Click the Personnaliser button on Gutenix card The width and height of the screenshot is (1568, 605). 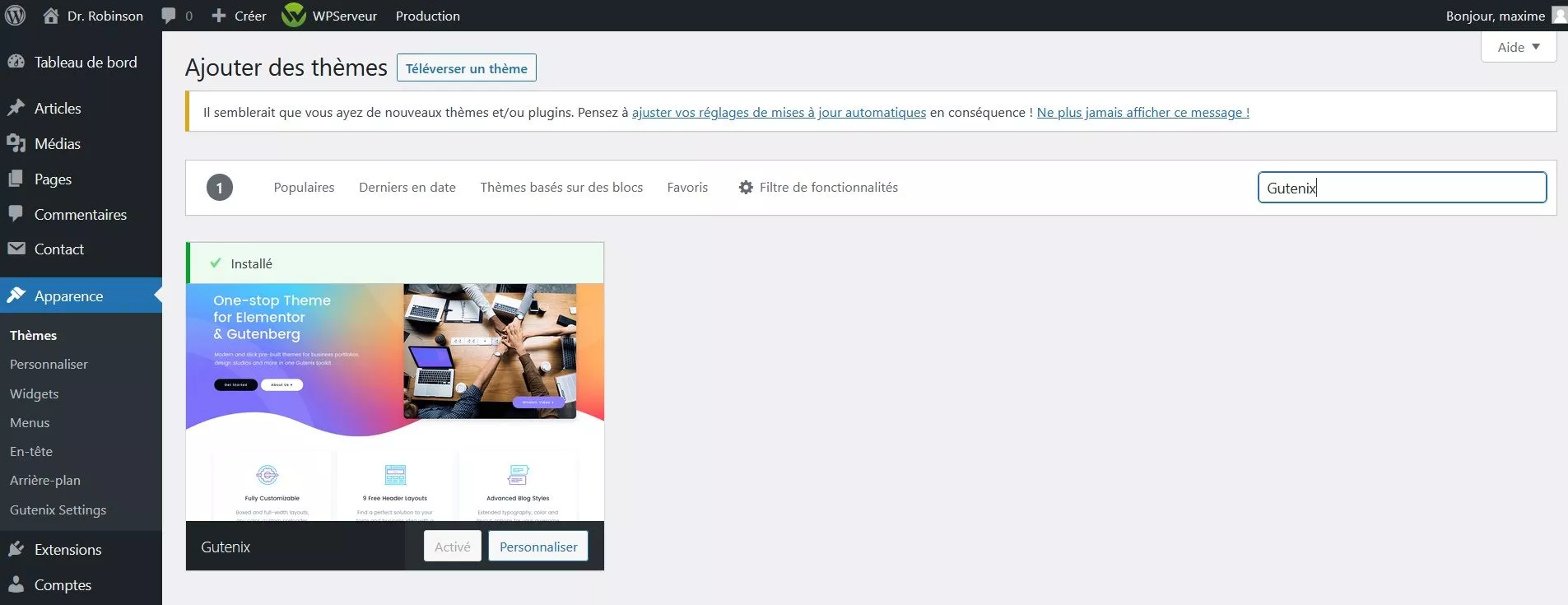point(538,547)
